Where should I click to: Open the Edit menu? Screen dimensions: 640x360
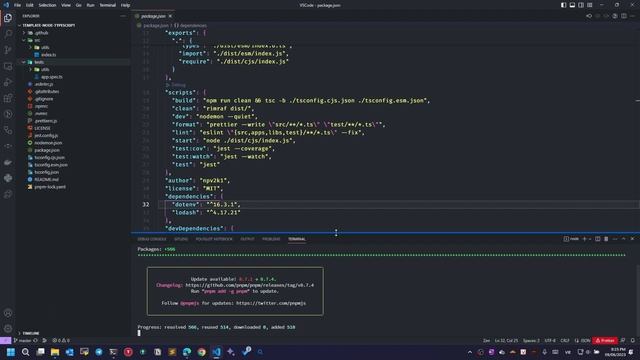(x=30, y=5)
